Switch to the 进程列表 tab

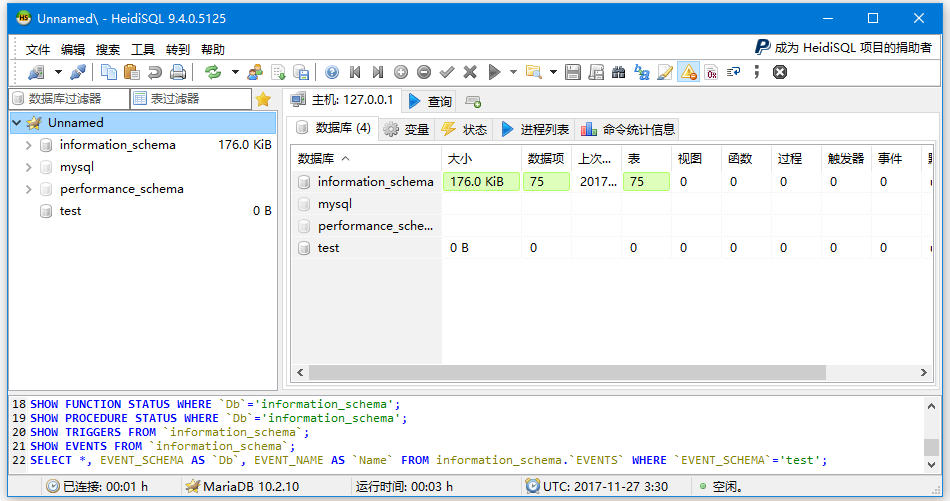(x=535, y=129)
